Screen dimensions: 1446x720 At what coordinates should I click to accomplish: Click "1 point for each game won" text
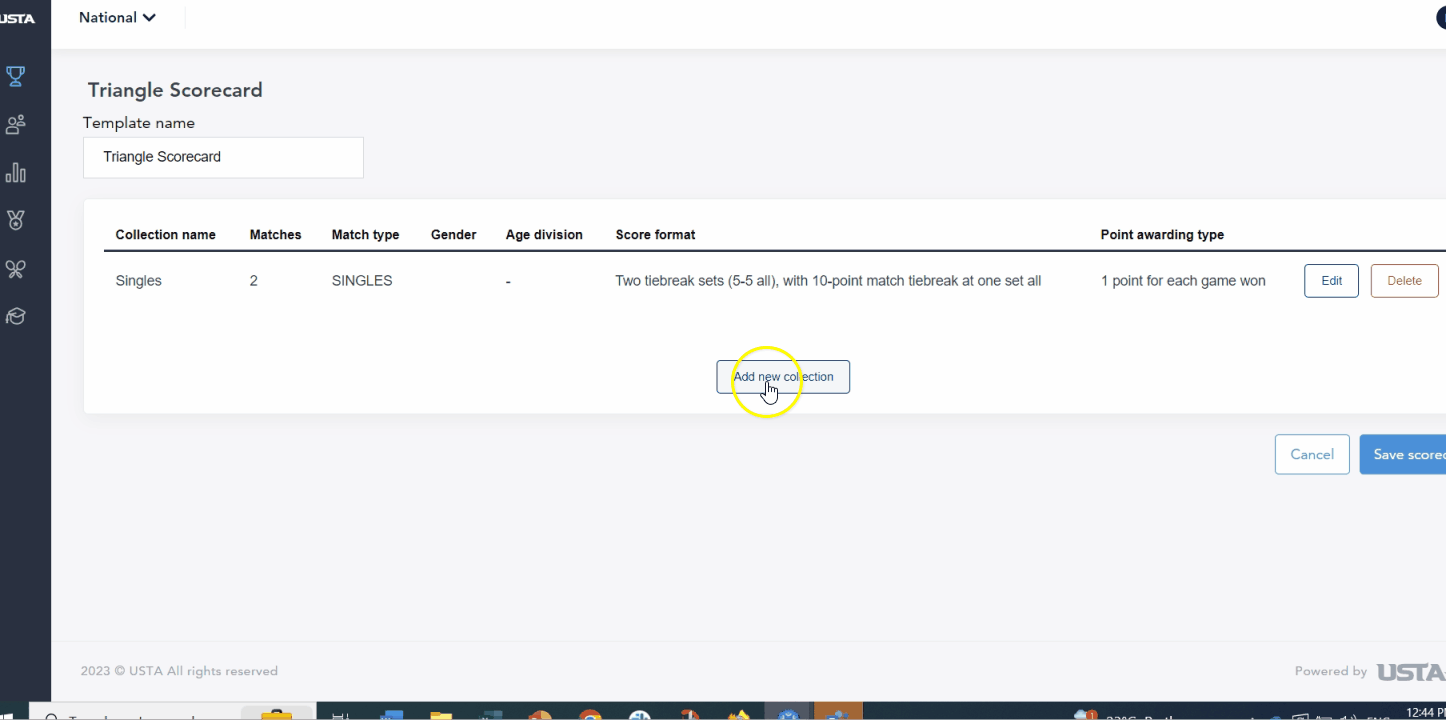(x=1183, y=281)
